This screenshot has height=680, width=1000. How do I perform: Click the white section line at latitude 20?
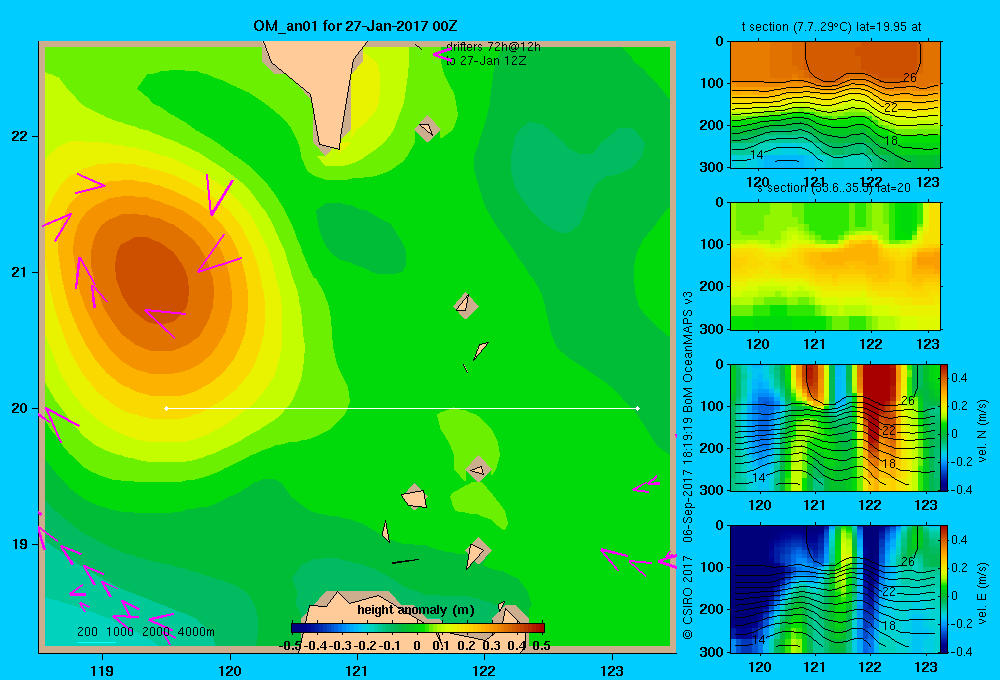click(402, 408)
